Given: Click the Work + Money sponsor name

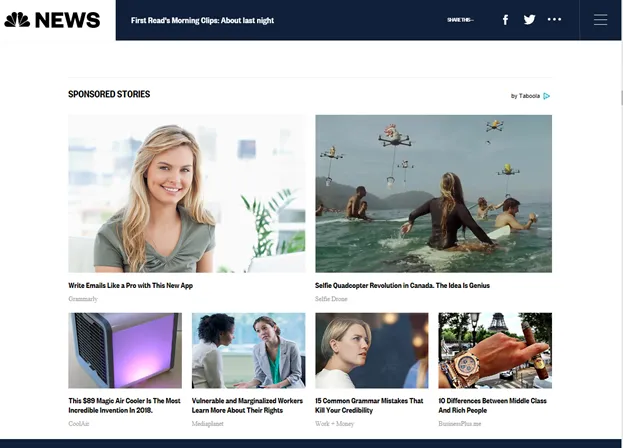Looking at the screenshot, I should point(334,423).
